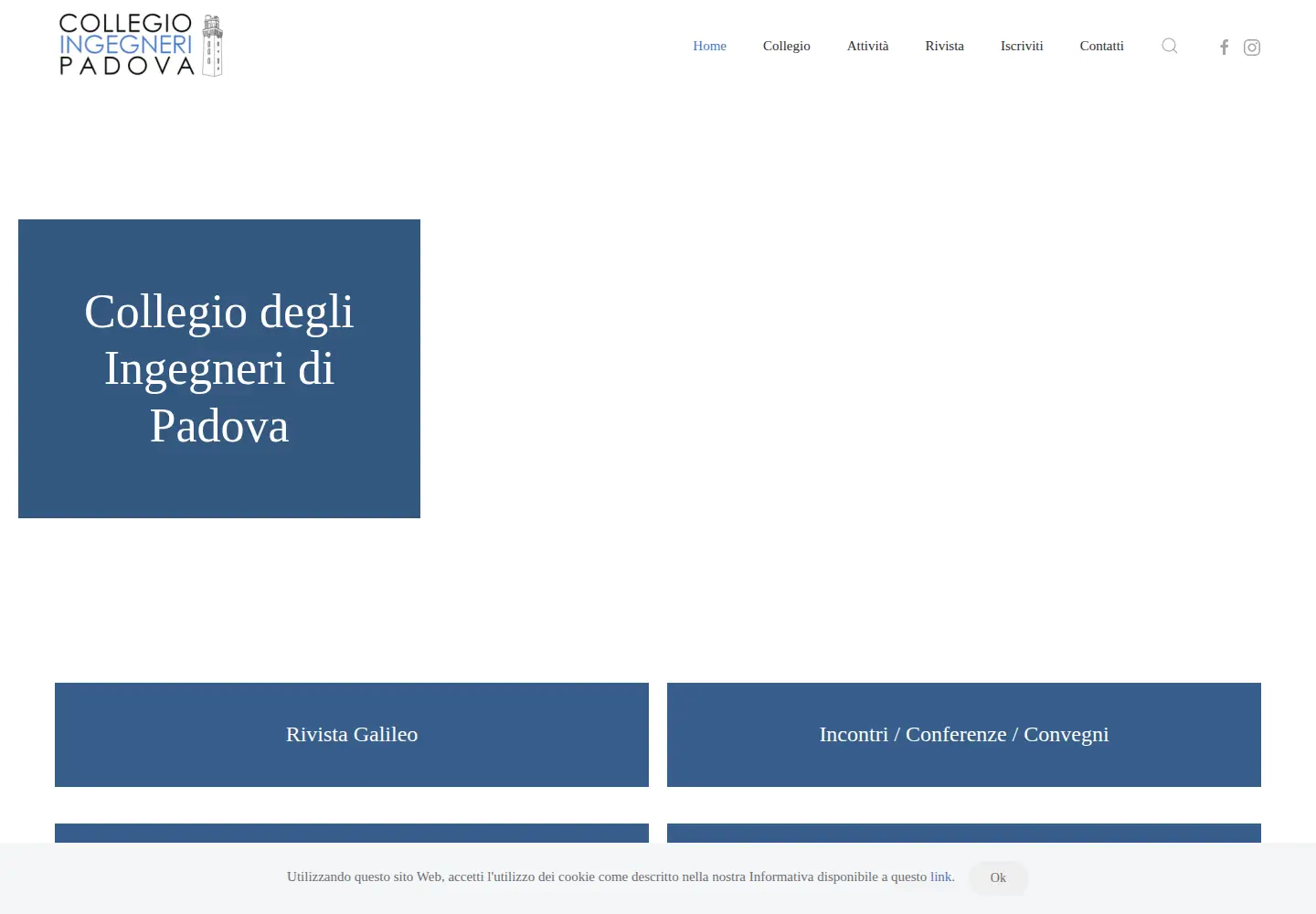Image resolution: width=1316 pixels, height=914 pixels.
Task: Open Incontri / Conferenze / Convegni tile
Action: point(964,735)
